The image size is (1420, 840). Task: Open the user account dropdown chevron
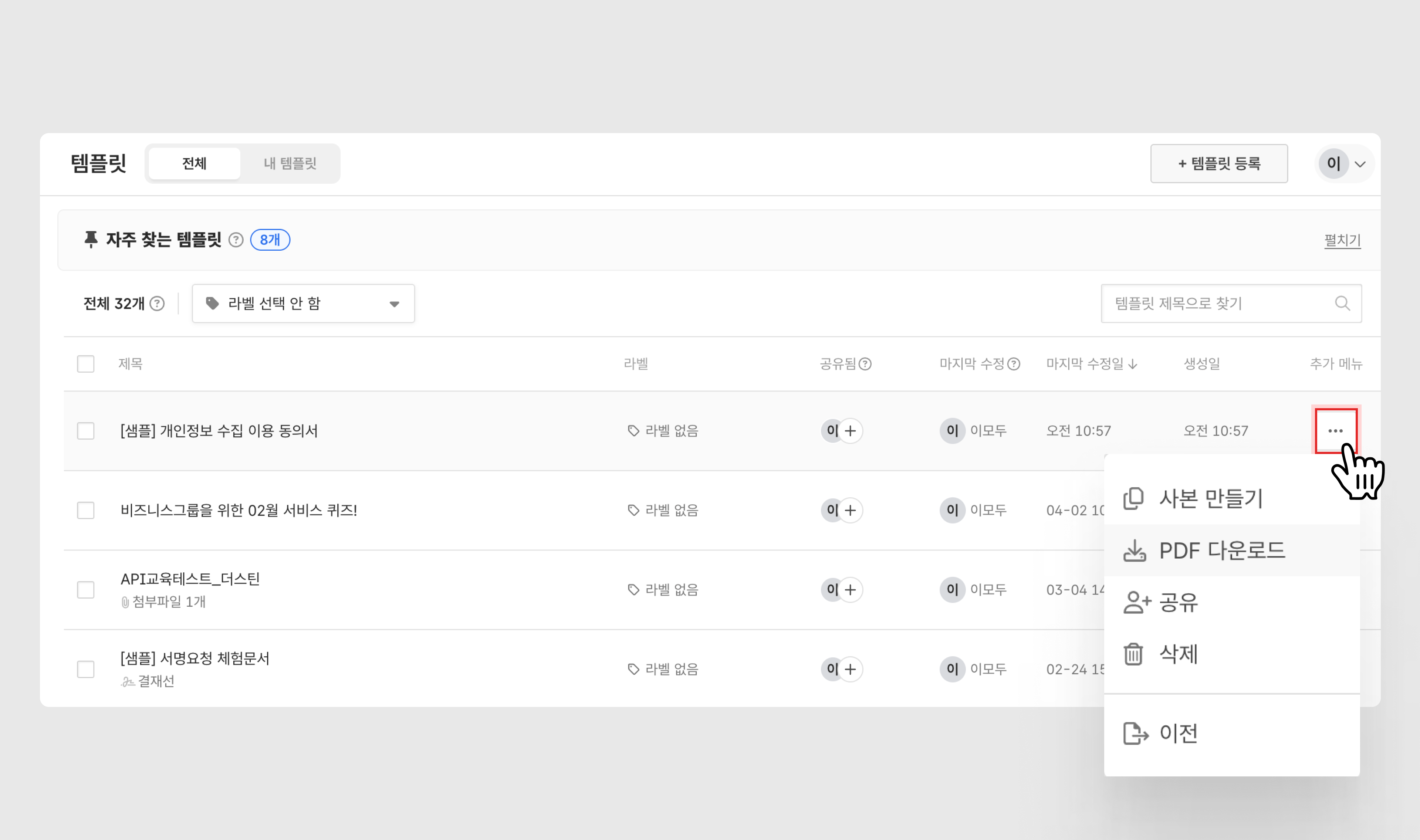[1360, 164]
